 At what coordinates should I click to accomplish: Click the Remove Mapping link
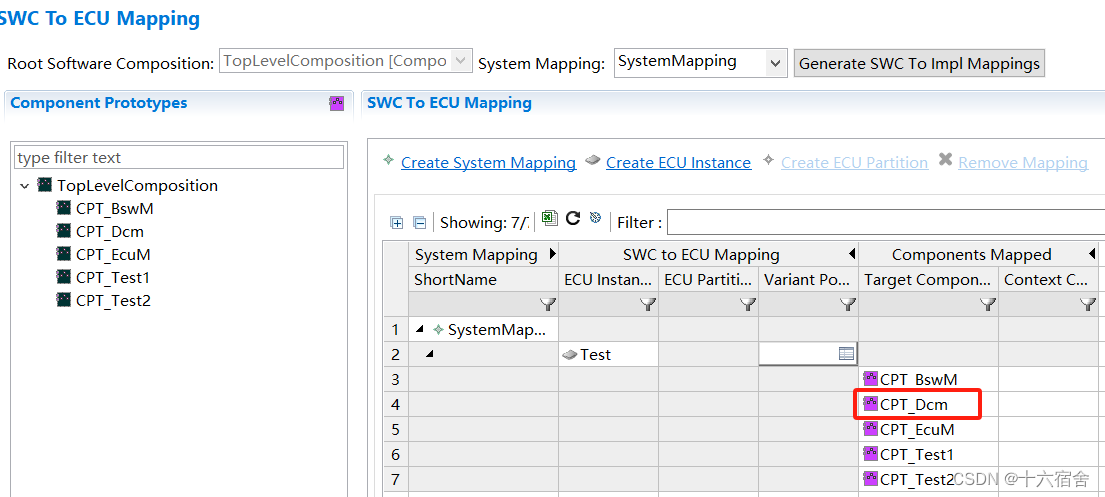click(1023, 163)
